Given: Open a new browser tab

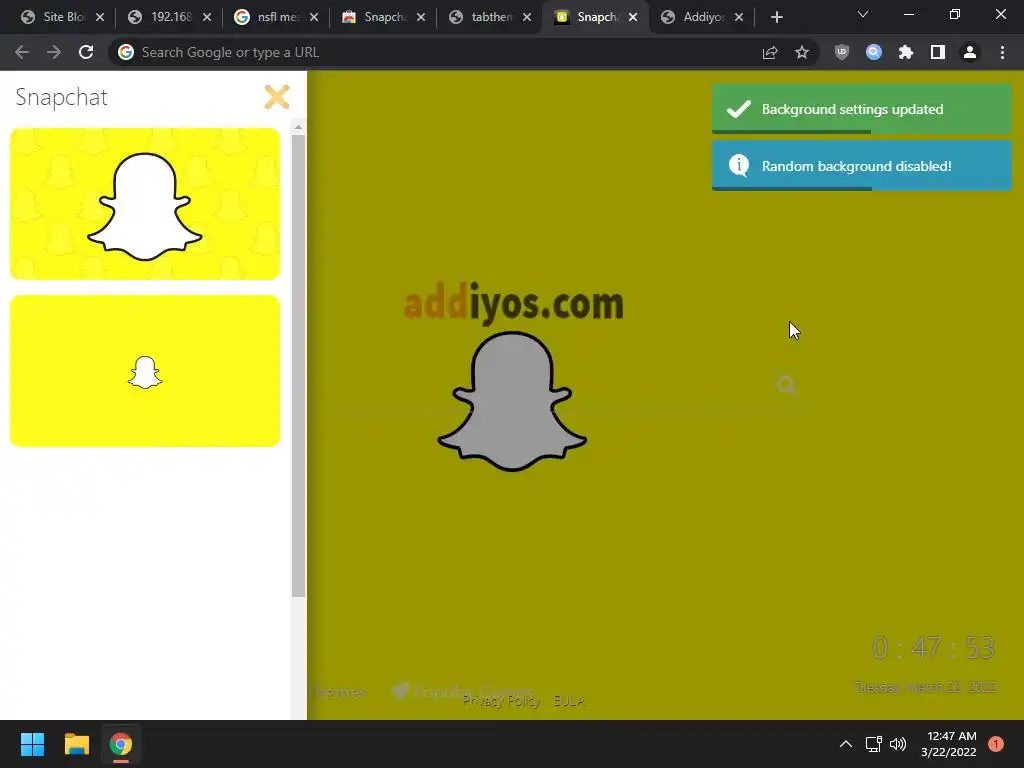Looking at the screenshot, I should click(x=776, y=17).
